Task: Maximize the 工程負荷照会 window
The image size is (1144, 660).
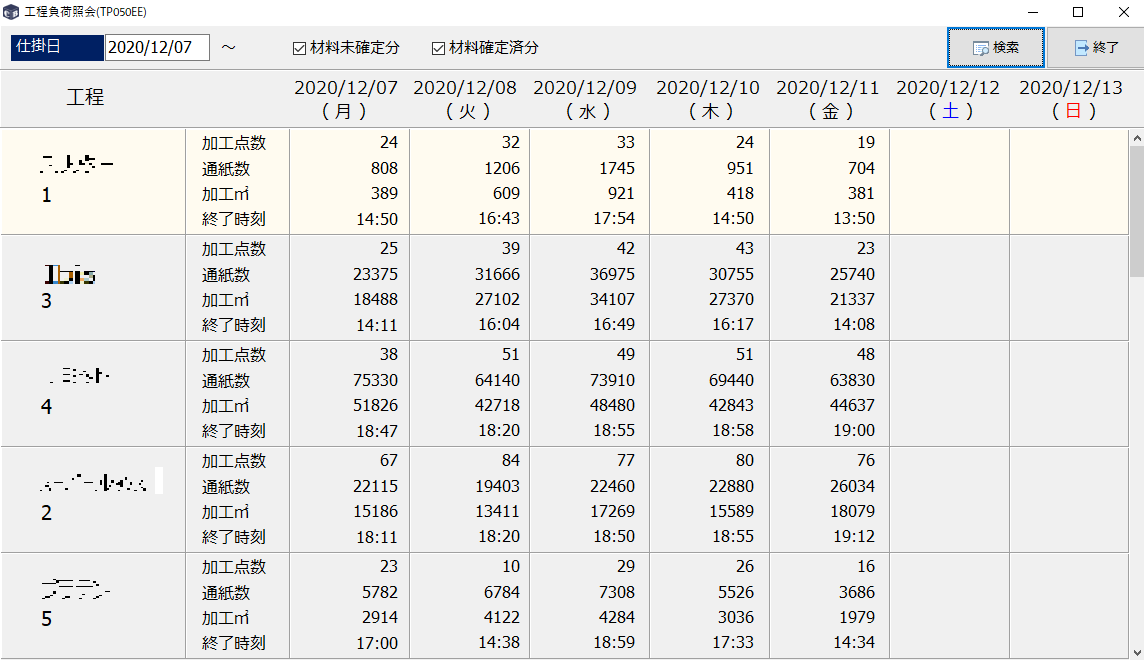Action: tap(1078, 12)
